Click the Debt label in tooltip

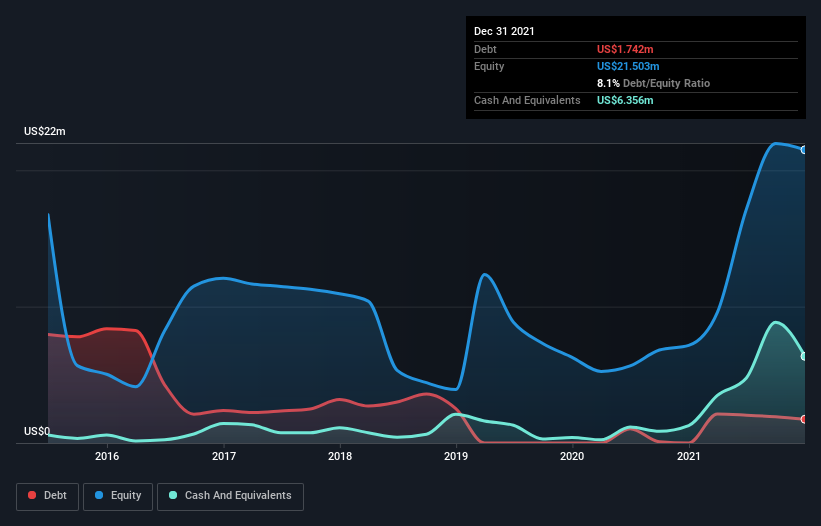click(485, 49)
